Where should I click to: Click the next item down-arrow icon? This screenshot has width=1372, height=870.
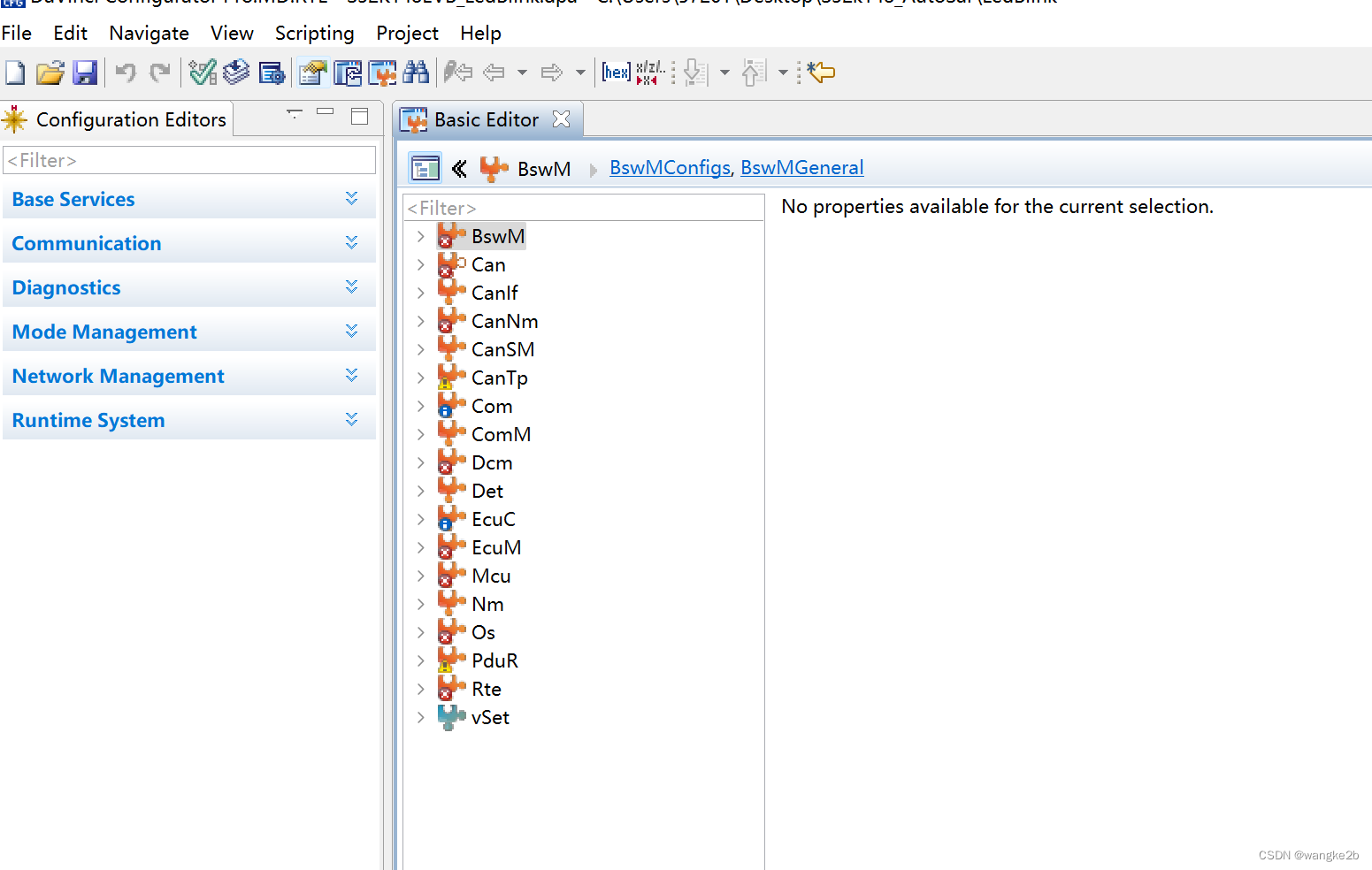click(696, 72)
